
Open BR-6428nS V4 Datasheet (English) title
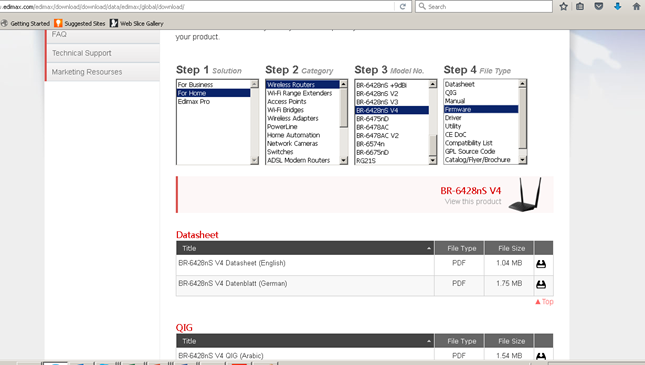tap(232, 263)
